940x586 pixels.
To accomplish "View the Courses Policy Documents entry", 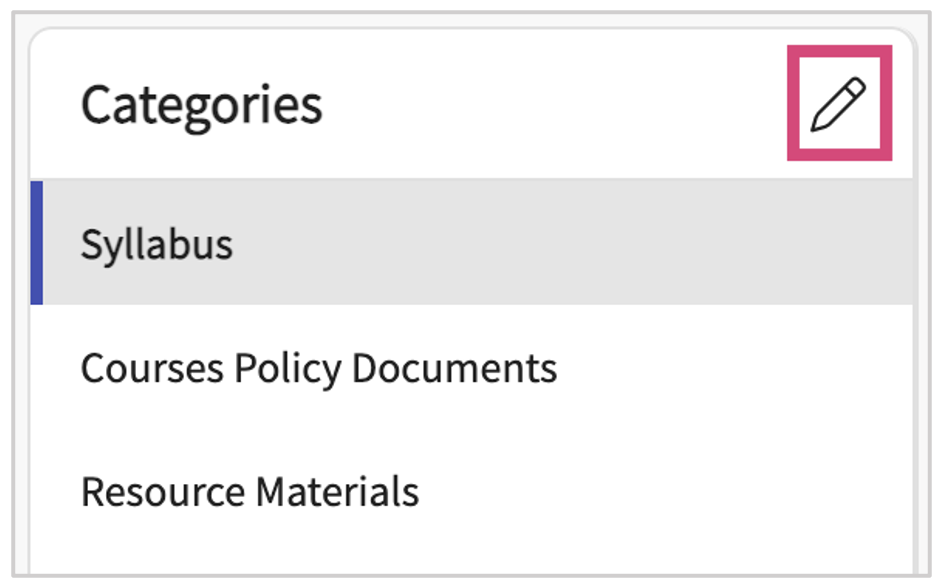I will click(318, 369).
